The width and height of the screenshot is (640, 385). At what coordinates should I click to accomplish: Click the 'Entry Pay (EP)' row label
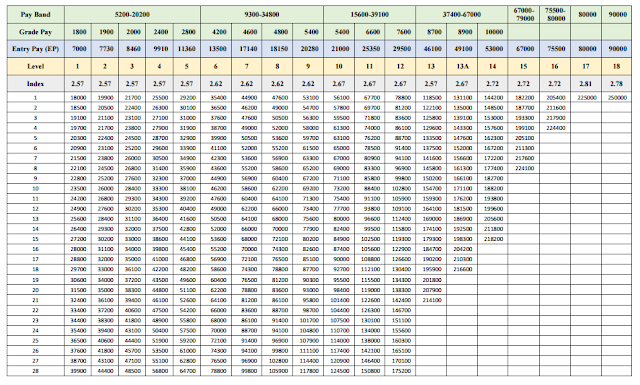pyautogui.click(x=36, y=49)
